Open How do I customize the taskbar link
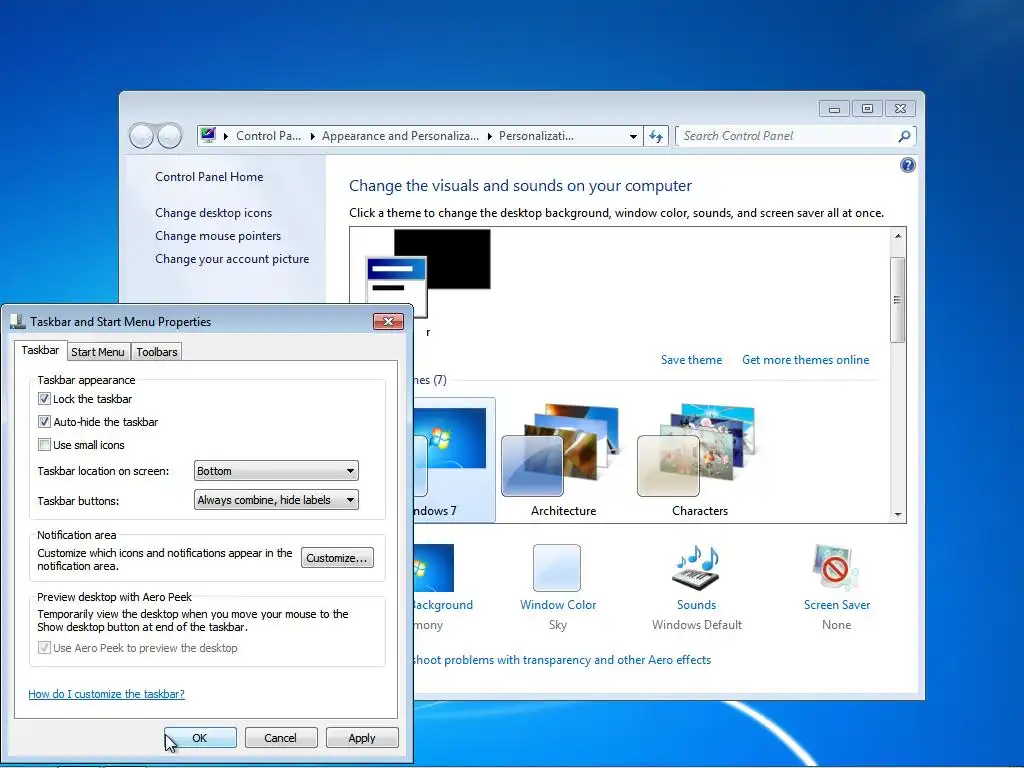Screen dimensions: 1024x768 pos(106,694)
